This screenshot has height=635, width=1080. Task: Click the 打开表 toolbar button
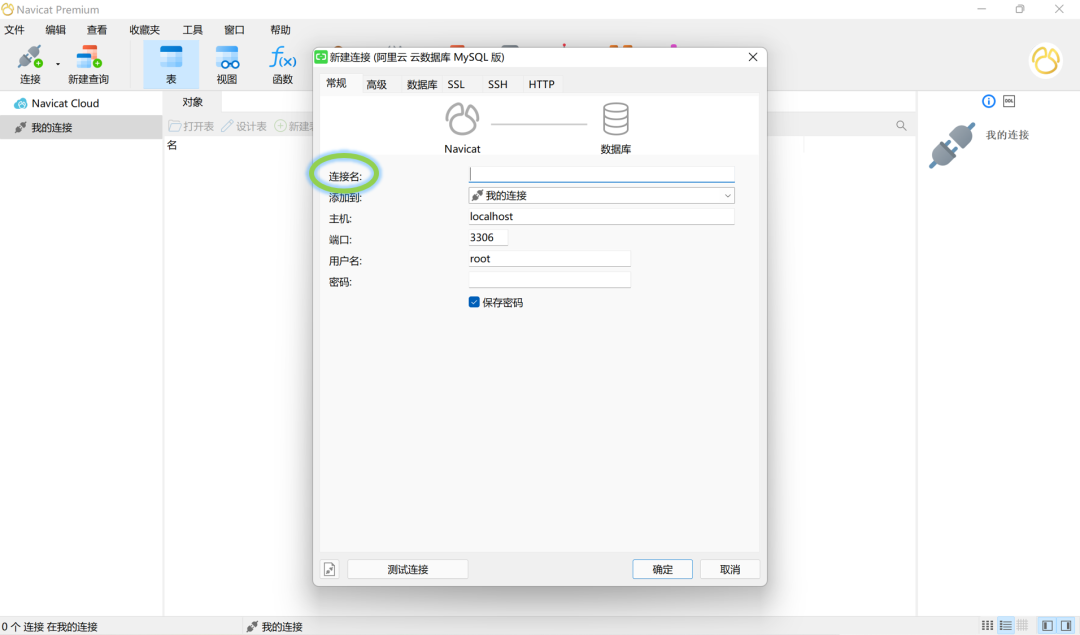click(x=191, y=126)
